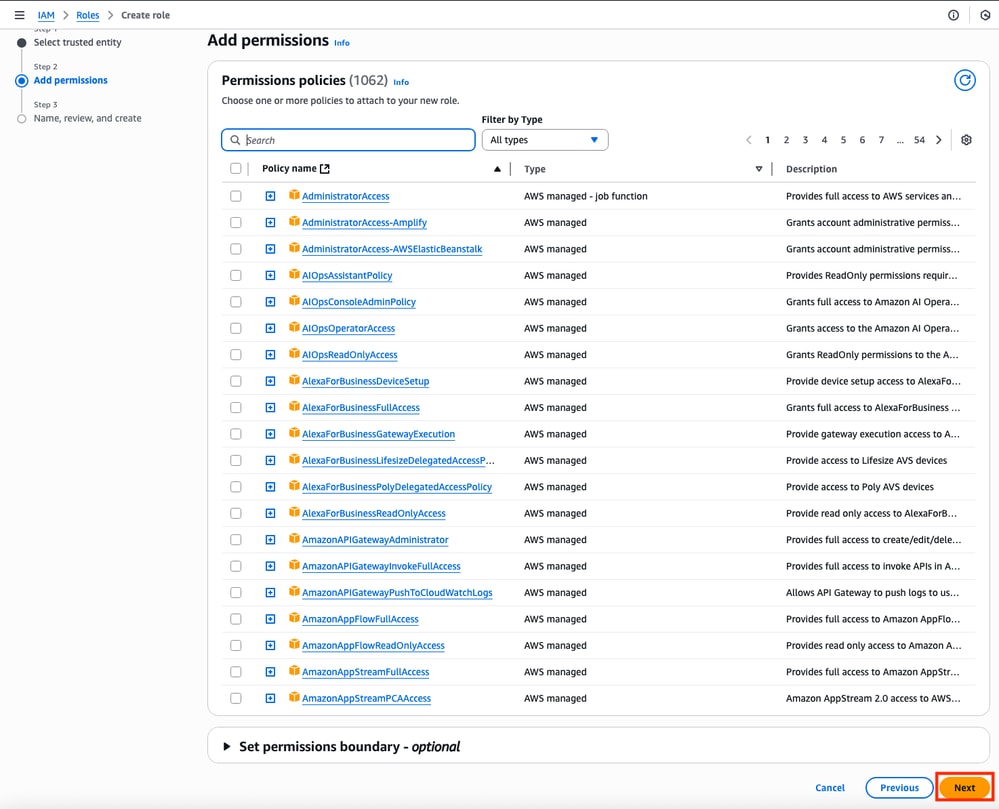Image resolution: width=999 pixels, height=809 pixels.
Task: Open the external link icon beside Policy name
Action: tap(325, 169)
